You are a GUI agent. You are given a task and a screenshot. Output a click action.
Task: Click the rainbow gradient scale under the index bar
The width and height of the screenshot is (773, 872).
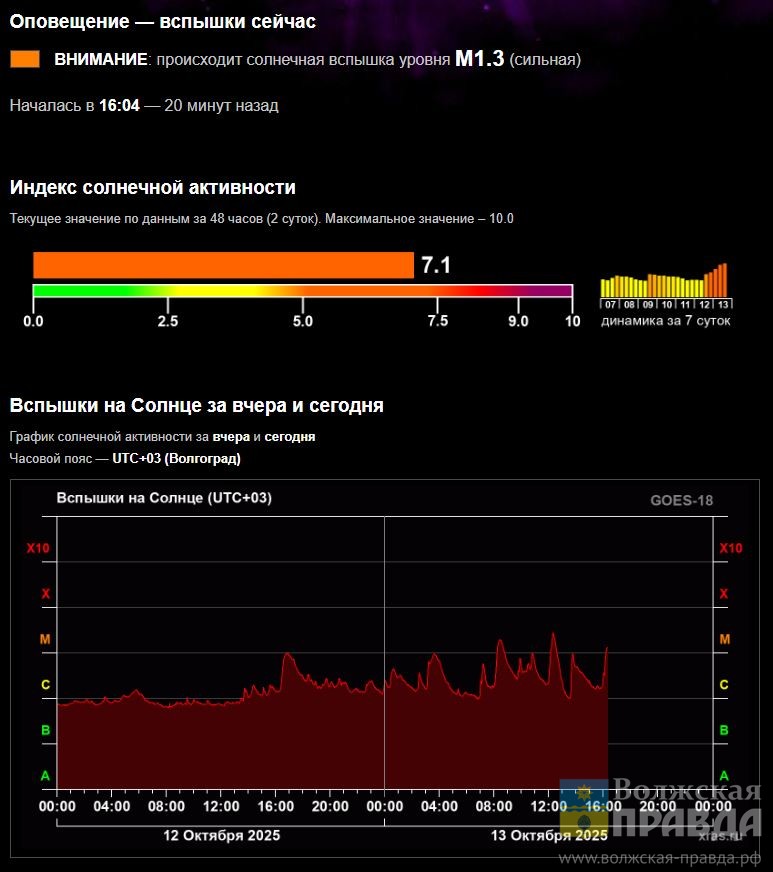coord(302,291)
